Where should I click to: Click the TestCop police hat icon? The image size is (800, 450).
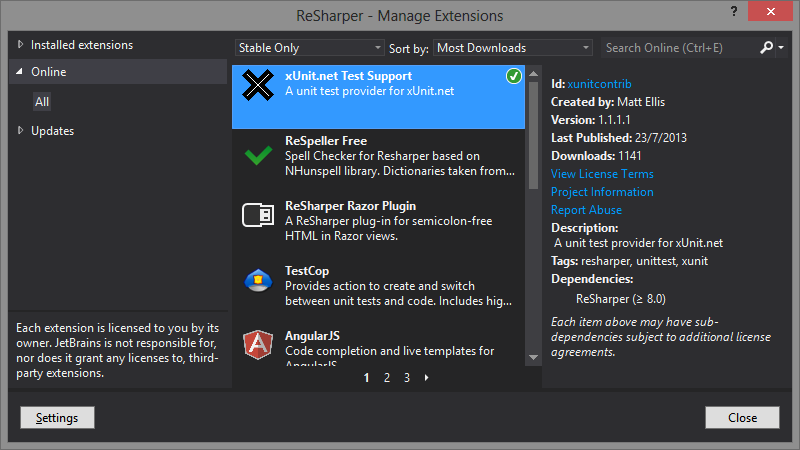click(258, 280)
